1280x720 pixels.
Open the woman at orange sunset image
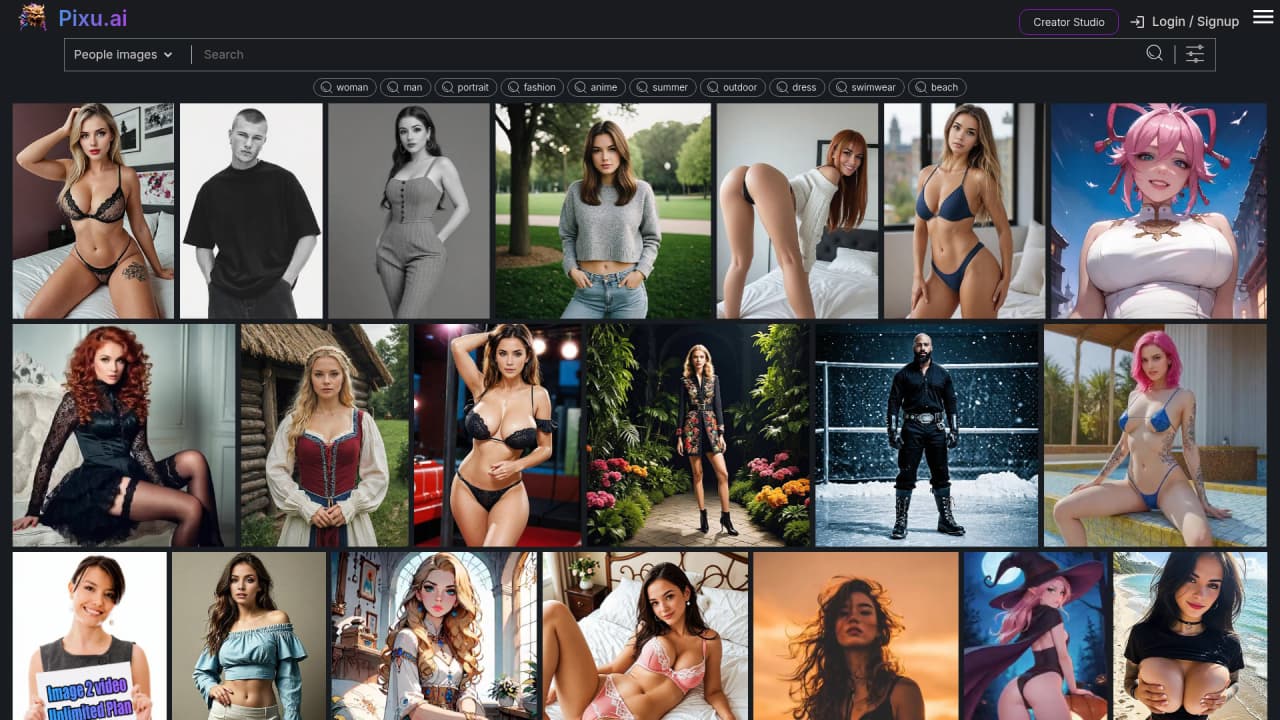click(x=856, y=636)
